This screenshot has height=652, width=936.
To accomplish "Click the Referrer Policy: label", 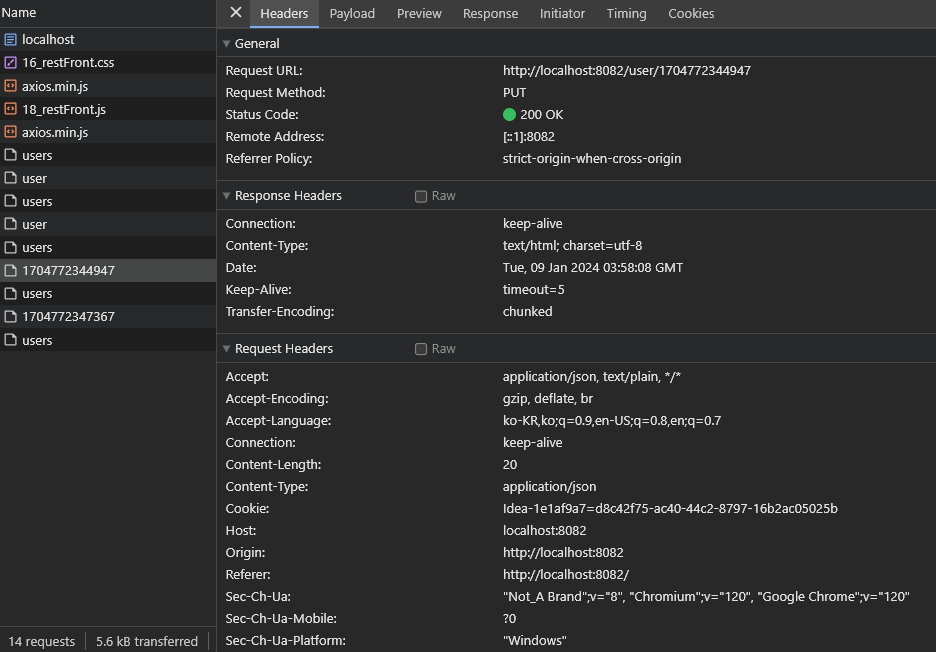I will click(x=269, y=159).
